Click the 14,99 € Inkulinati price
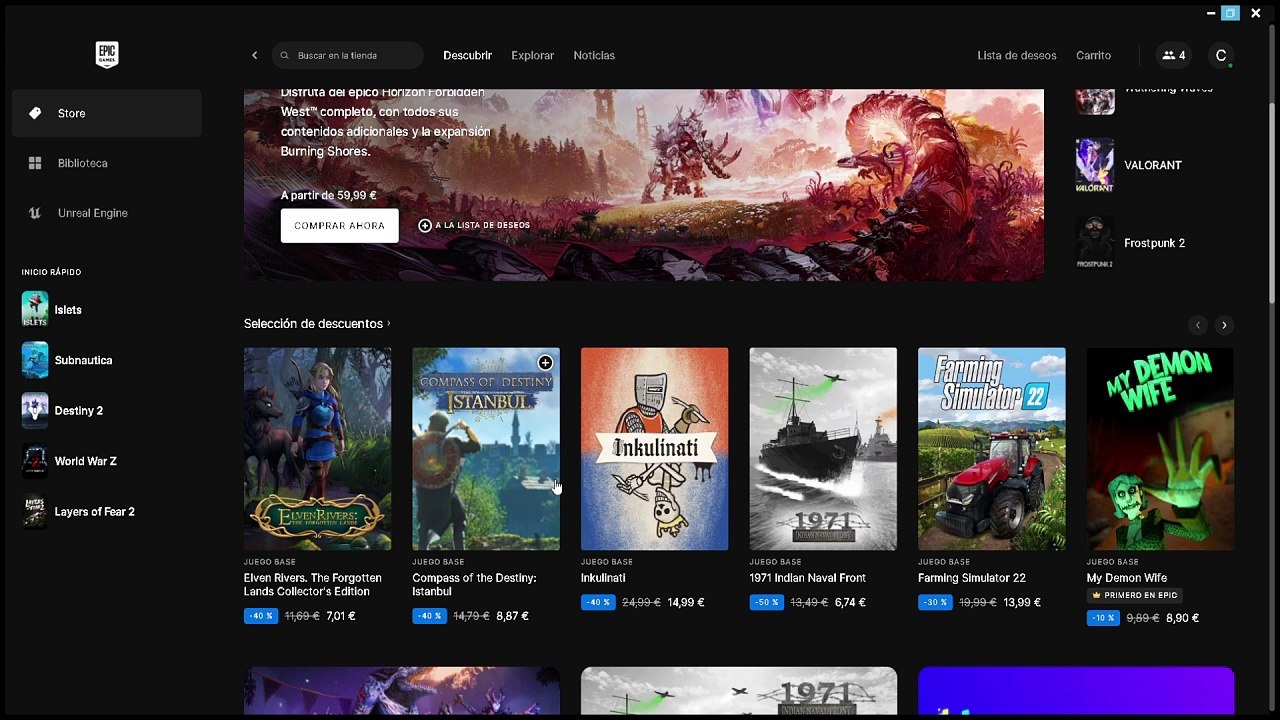Viewport: 1280px width, 720px height. pyautogui.click(x=686, y=602)
